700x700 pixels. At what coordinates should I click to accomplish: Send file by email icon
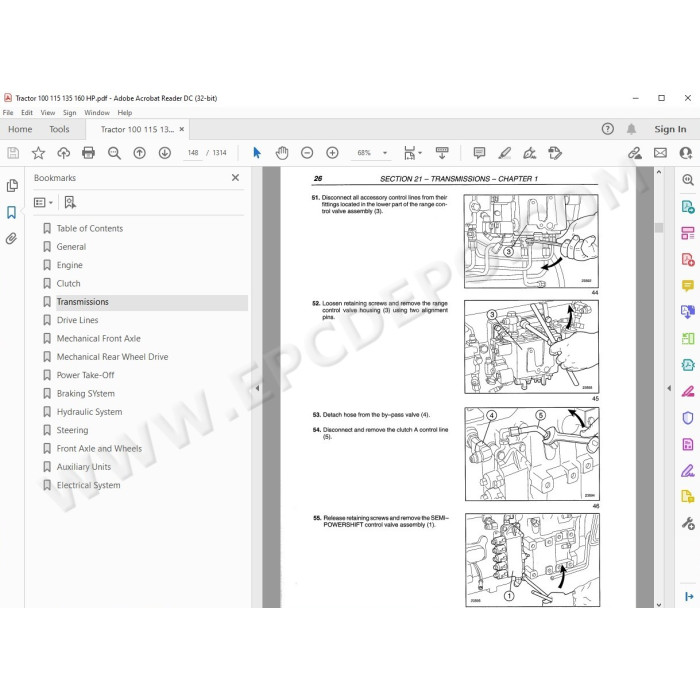[x=660, y=153]
